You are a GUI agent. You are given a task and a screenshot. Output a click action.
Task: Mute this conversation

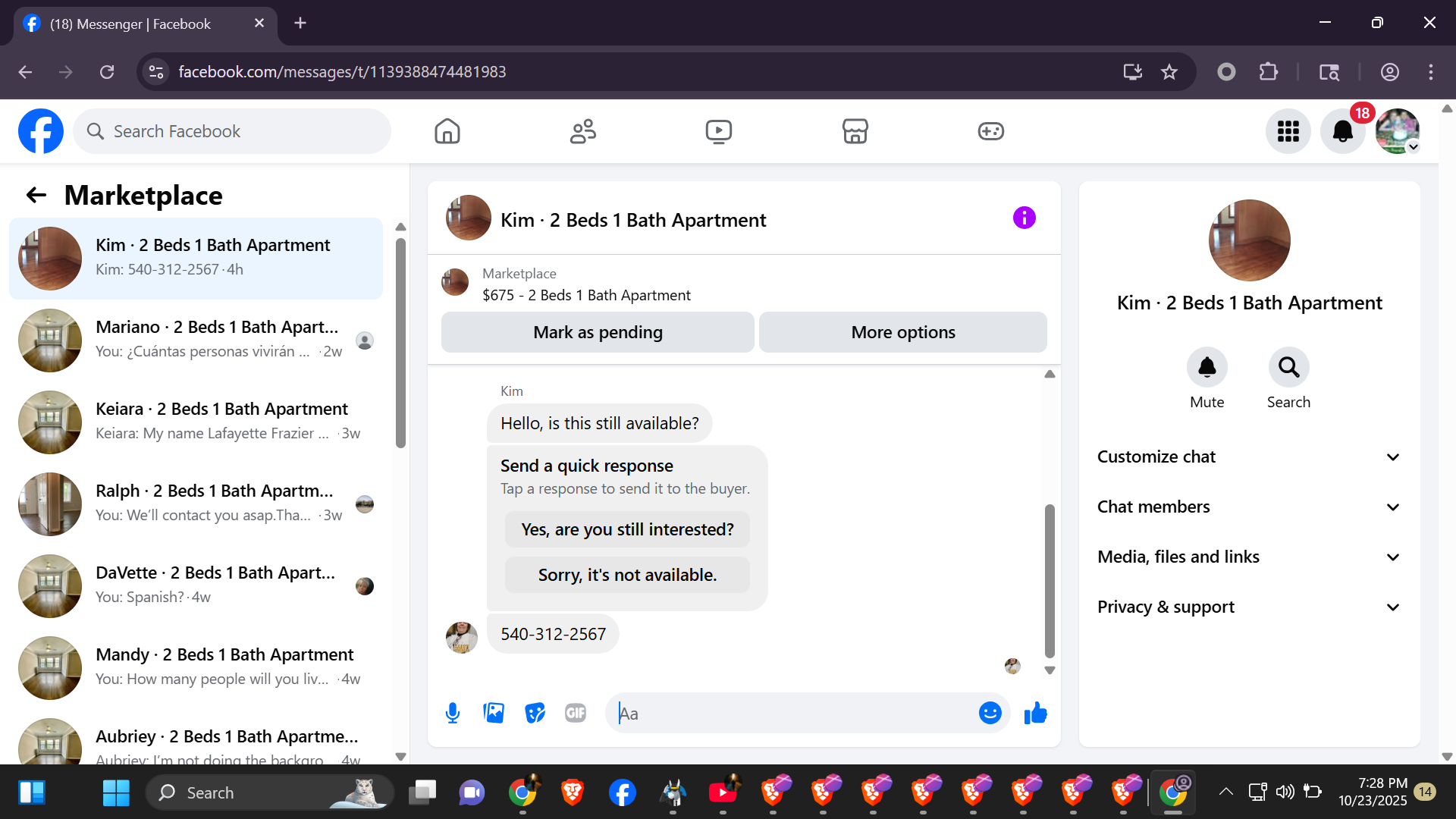[x=1207, y=368]
